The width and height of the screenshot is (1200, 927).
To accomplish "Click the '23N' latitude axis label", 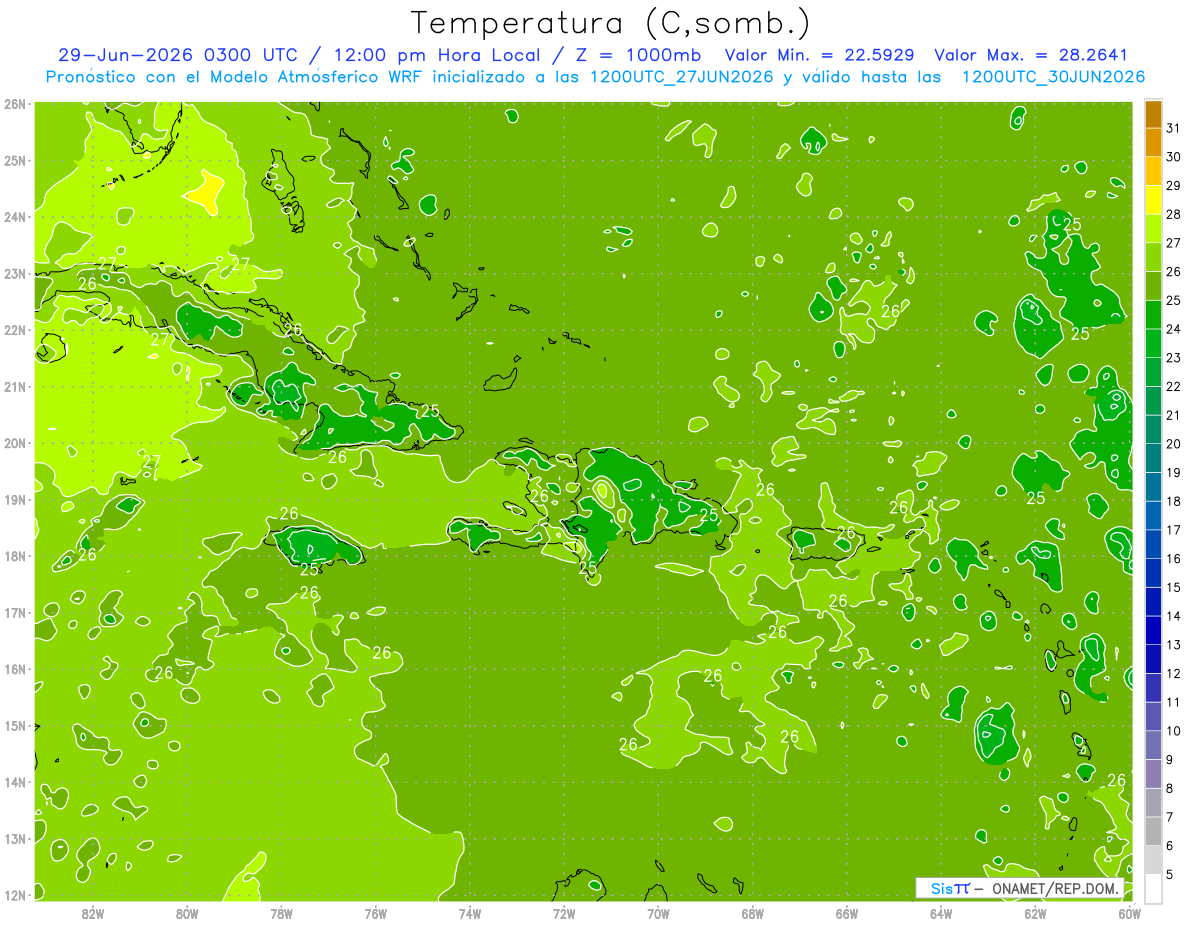I will (14, 273).
